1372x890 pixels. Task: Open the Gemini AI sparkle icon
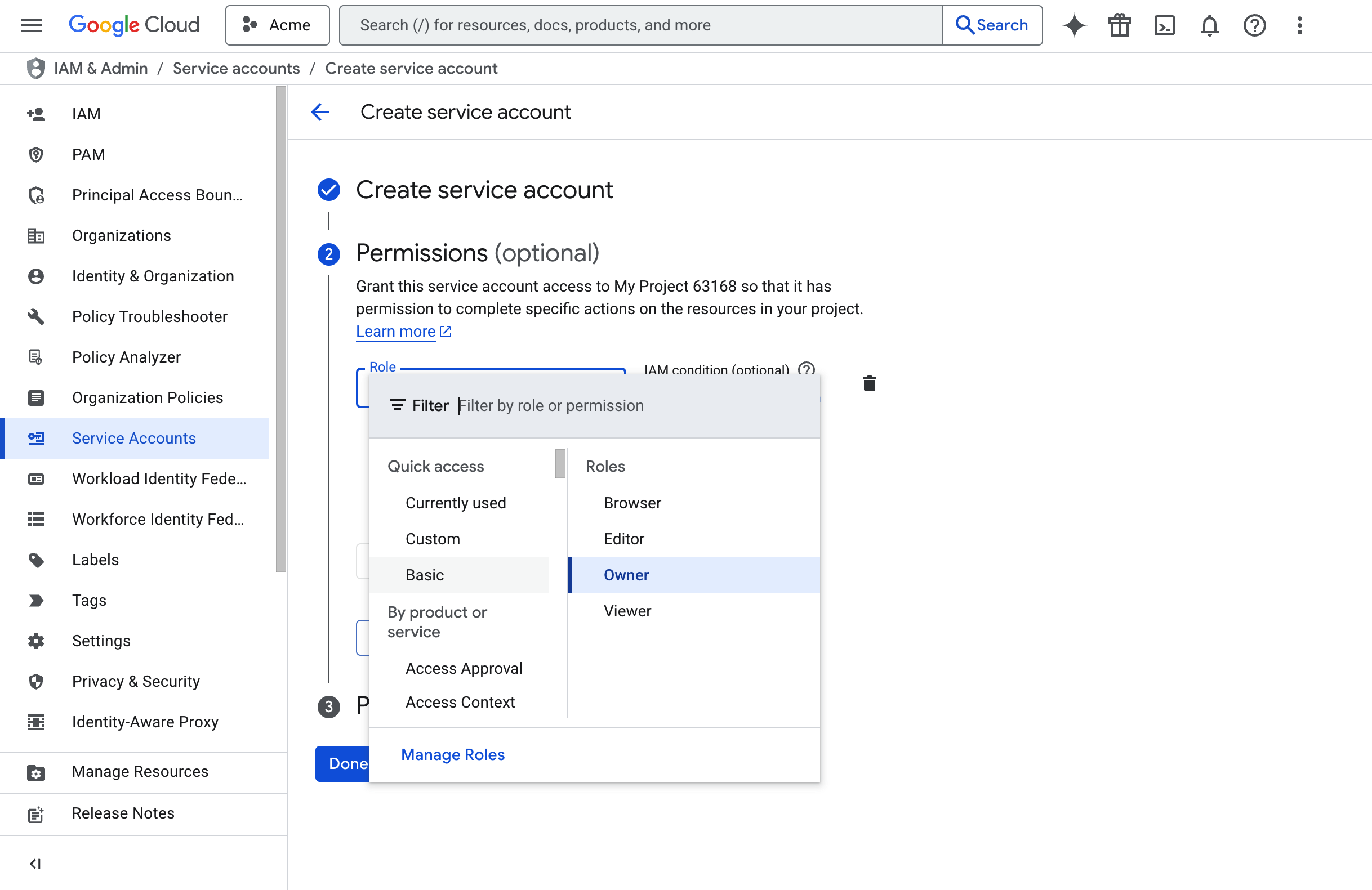click(1075, 25)
